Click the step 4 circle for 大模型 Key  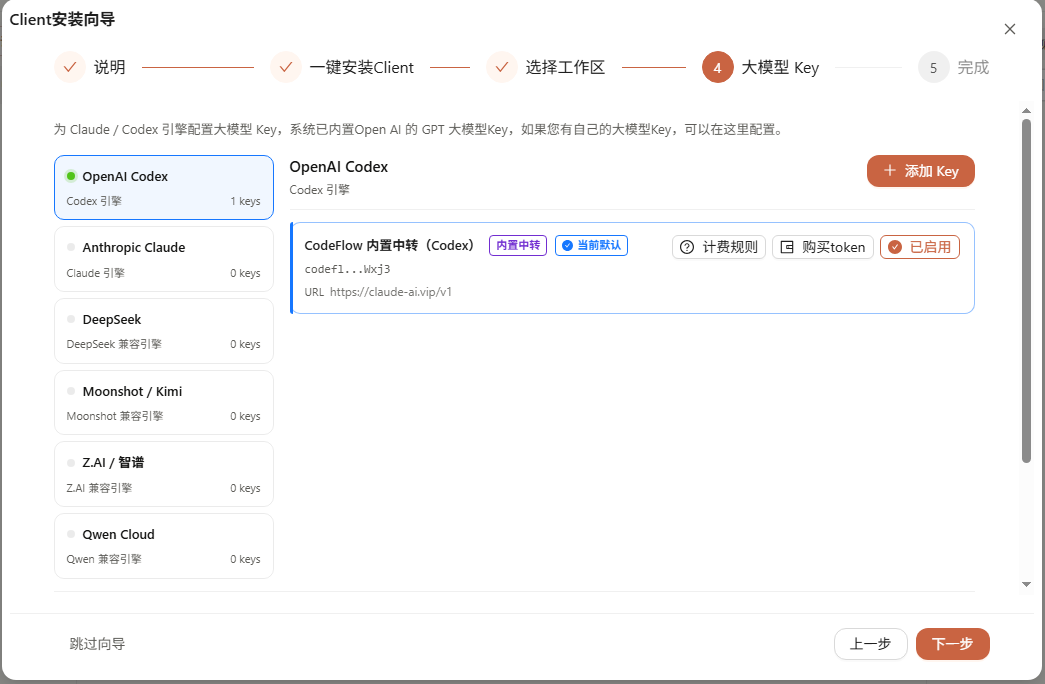coord(718,67)
